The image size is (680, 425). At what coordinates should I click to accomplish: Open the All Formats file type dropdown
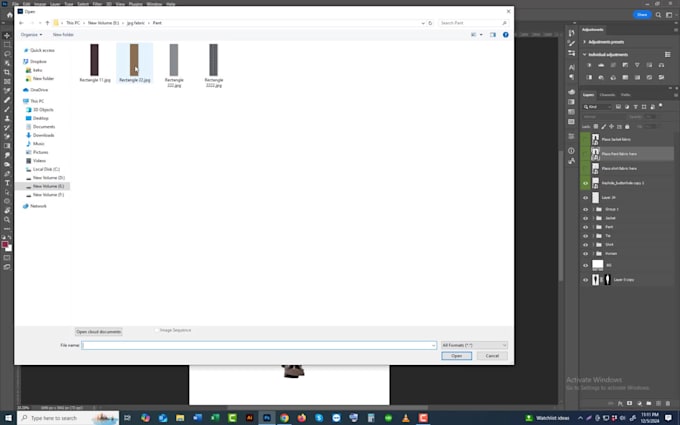click(x=474, y=345)
